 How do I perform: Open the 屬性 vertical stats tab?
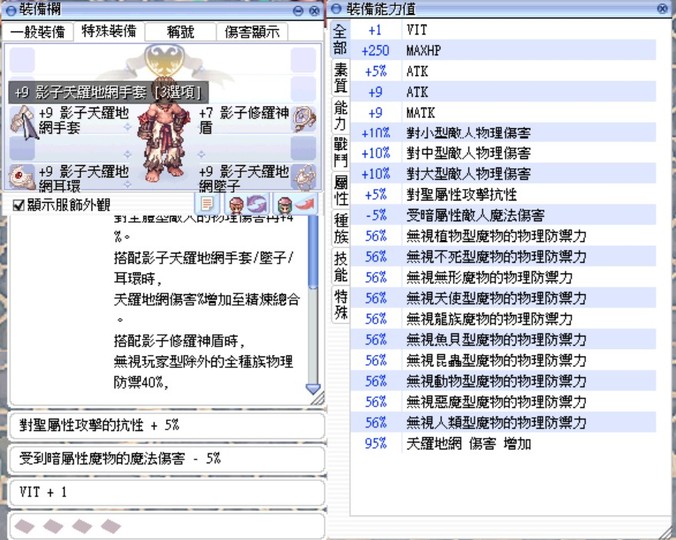pos(340,190)
